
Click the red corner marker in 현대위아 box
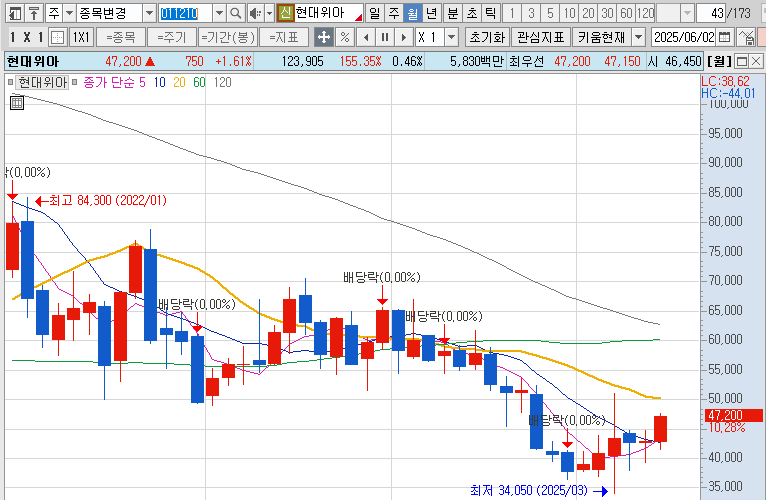pyautogui.click(x=359, y=18)
